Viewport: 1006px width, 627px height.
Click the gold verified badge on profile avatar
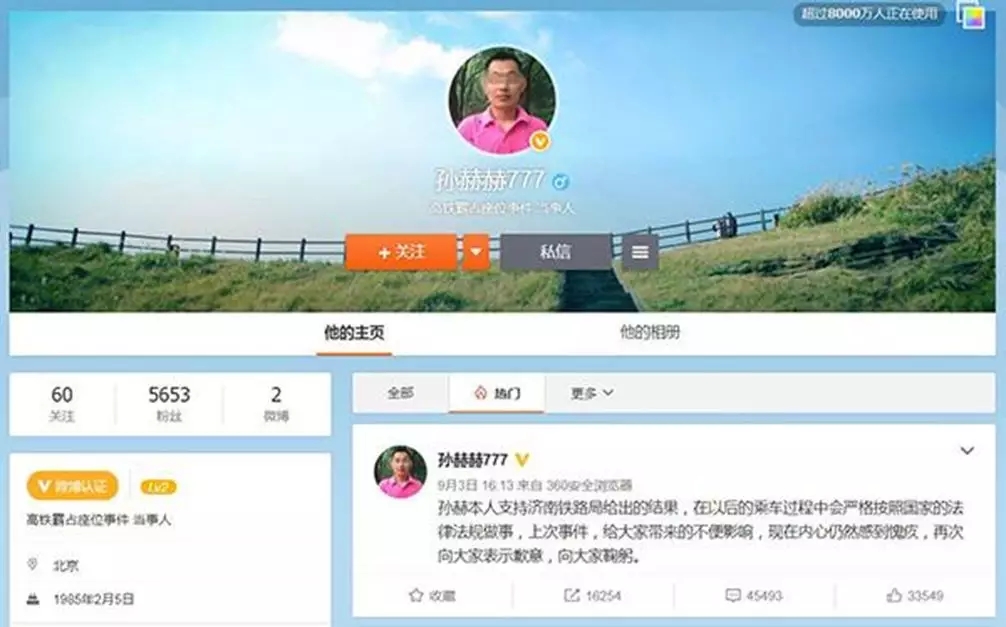(x=540, y=141)
